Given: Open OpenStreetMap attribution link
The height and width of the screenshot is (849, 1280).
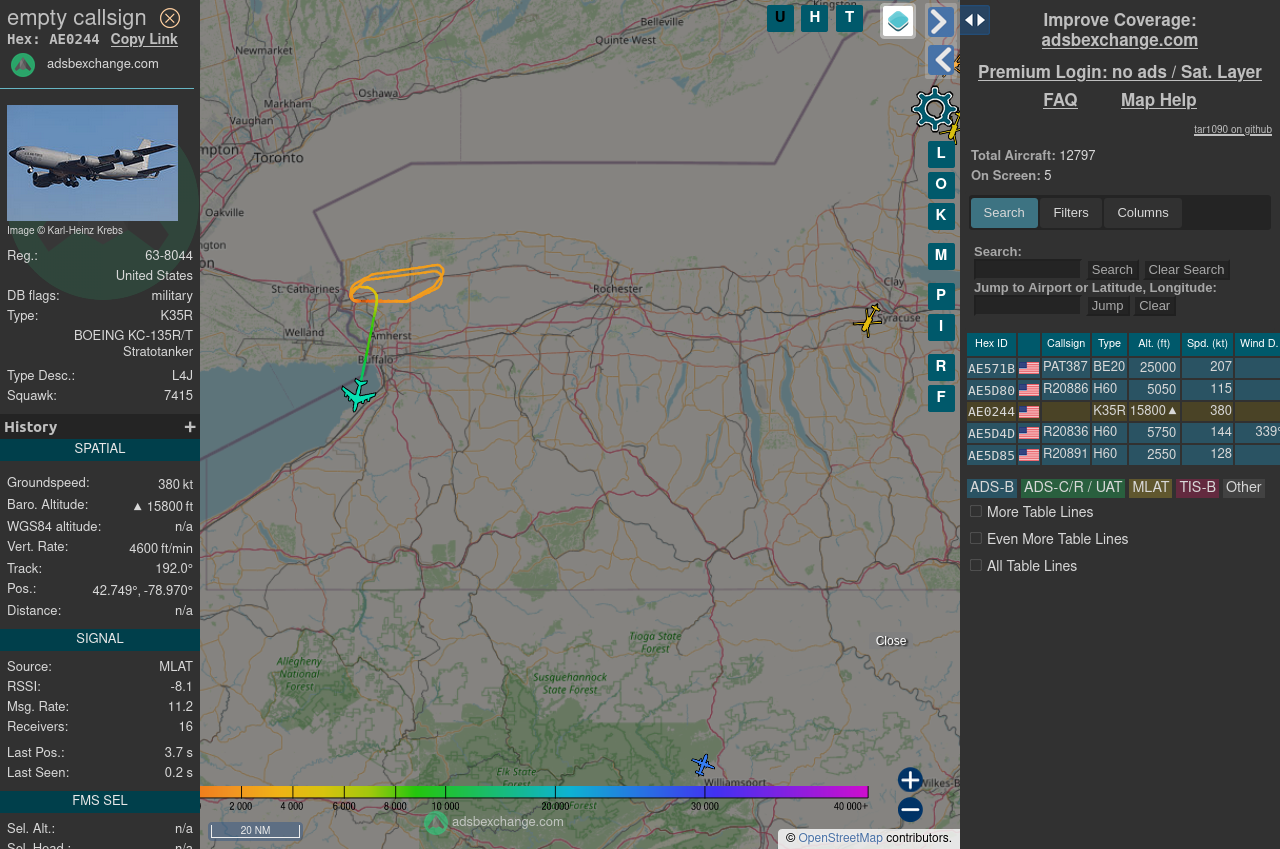Looking at the screenshot, I should click(840, 838).
